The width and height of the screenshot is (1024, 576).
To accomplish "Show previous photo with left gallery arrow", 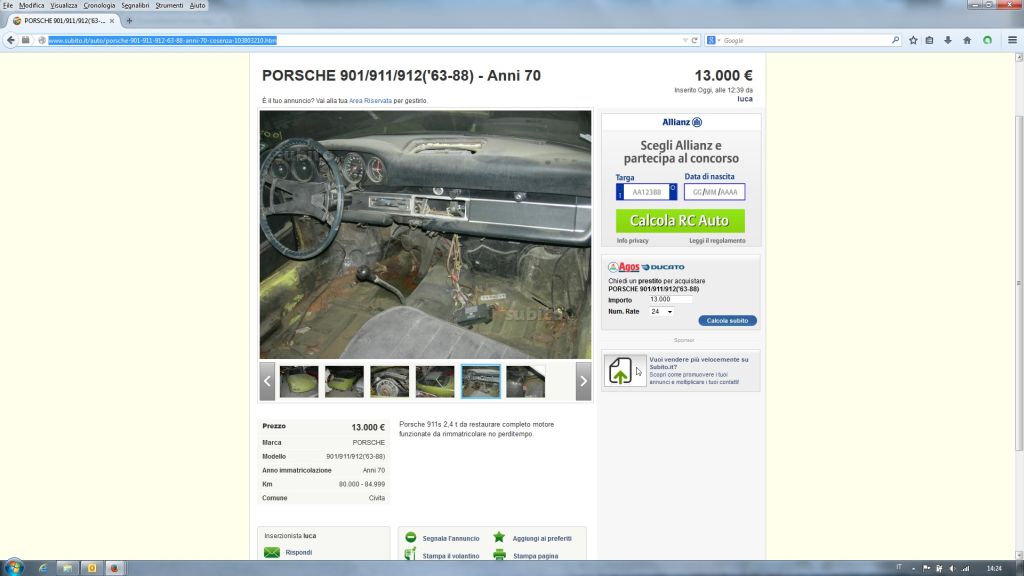I will [x=267, y=381].
